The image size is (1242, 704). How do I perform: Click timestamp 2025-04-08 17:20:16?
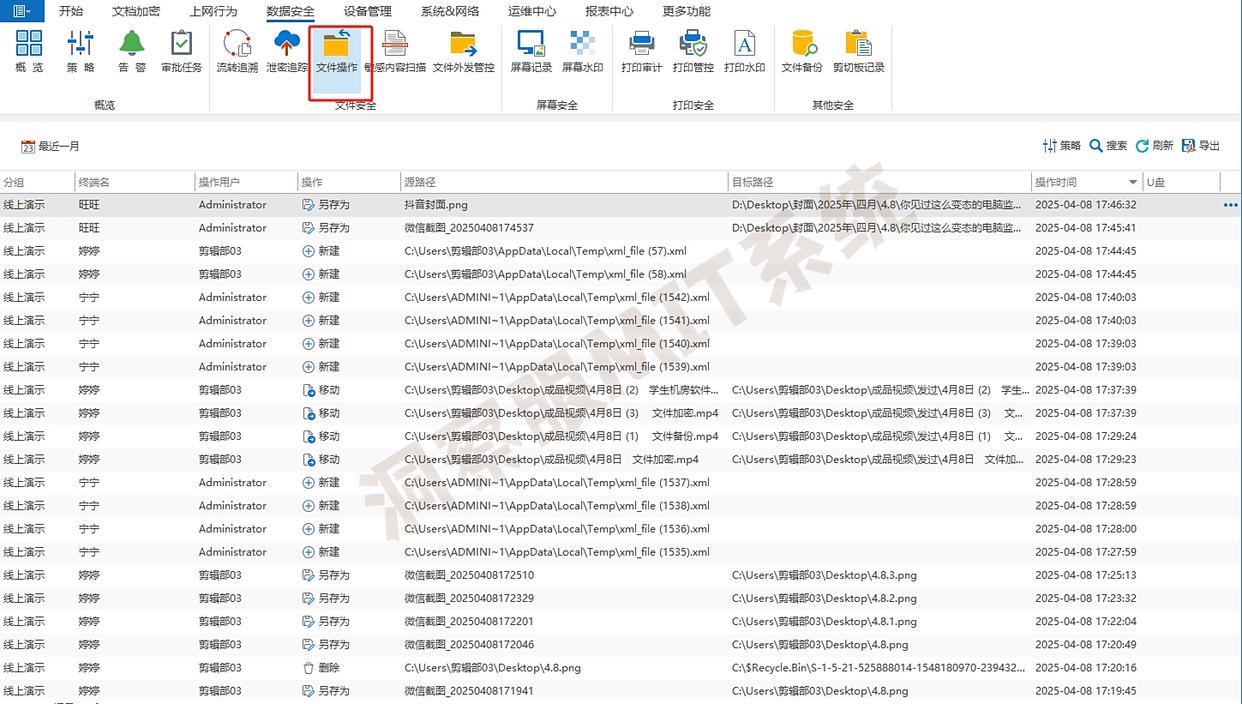tap(1085, 668)
